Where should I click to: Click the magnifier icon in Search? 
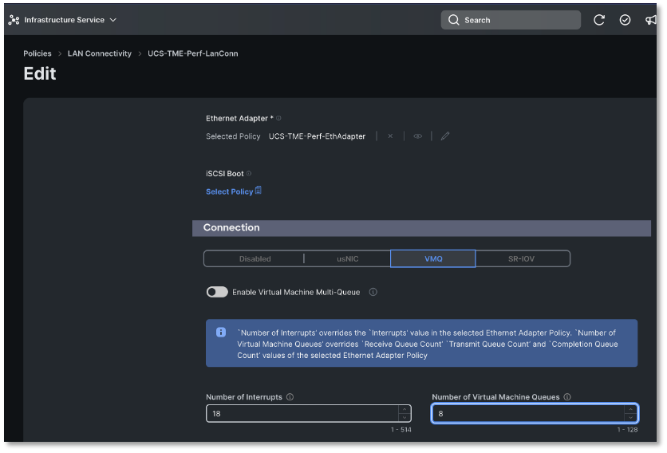tap(453, 20)
